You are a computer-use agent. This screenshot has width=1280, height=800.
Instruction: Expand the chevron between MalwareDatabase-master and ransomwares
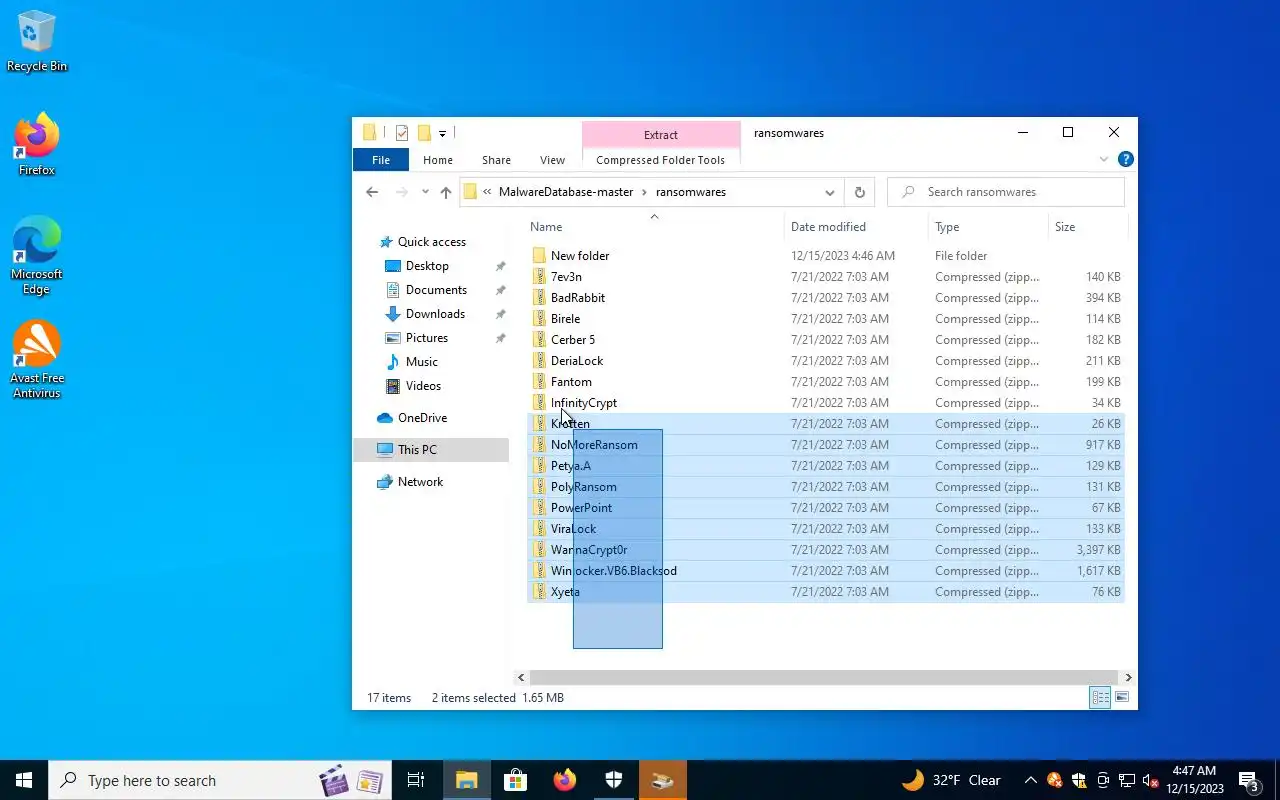[645, 192]
